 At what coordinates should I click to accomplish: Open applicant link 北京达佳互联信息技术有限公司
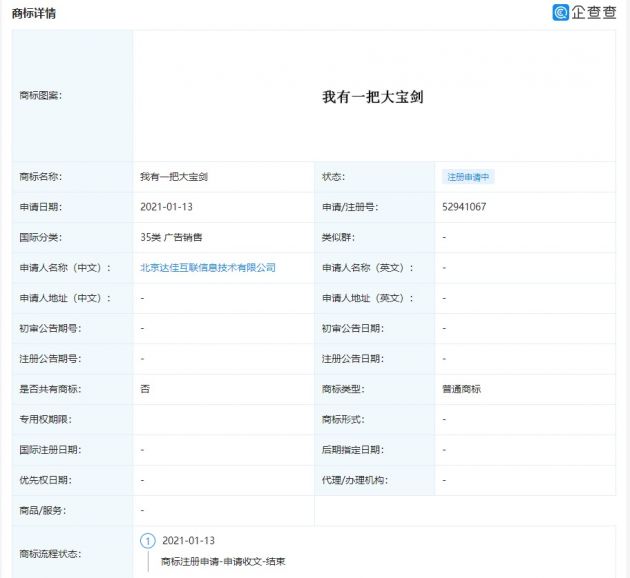tap(207, 268)
